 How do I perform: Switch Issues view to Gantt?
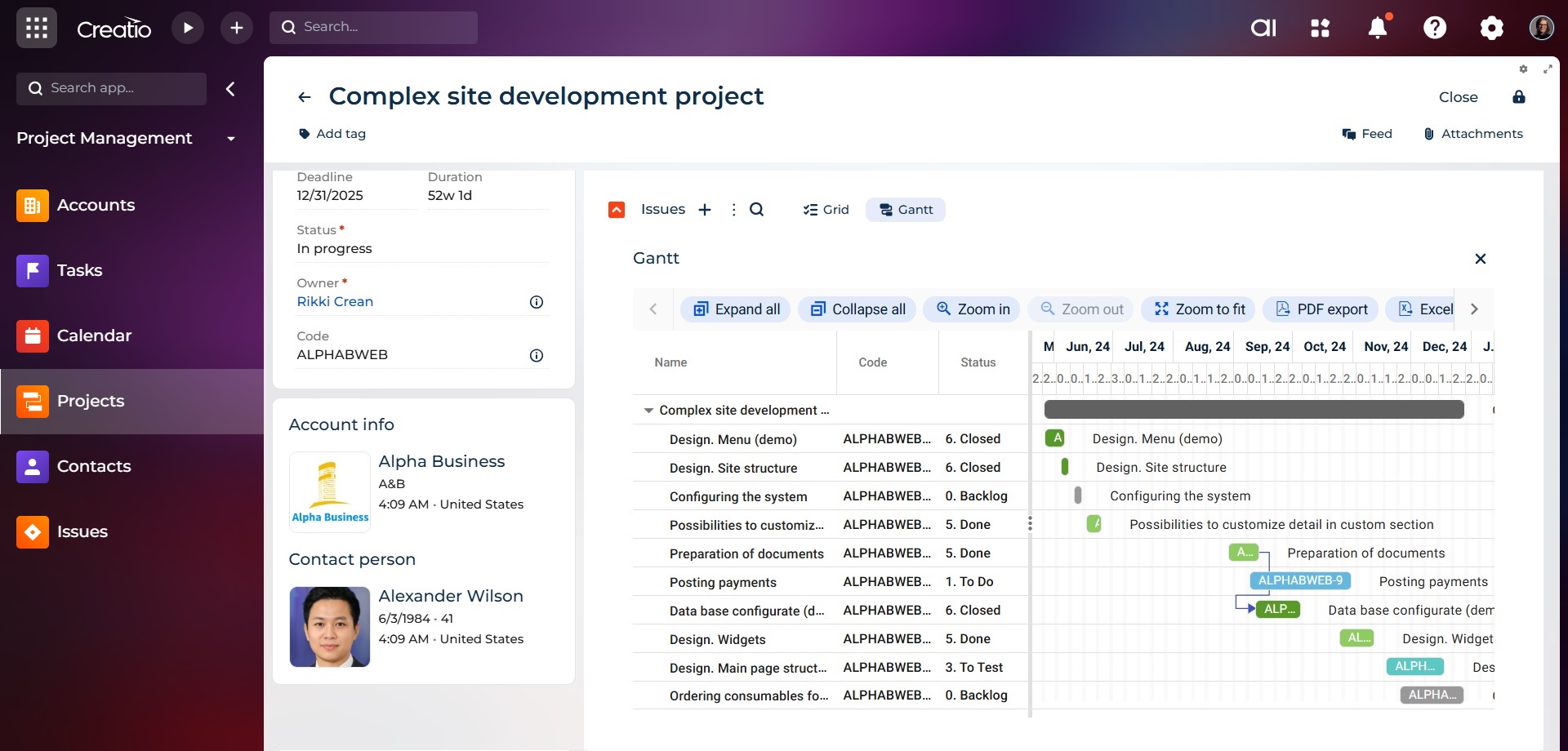[x=906, y=210]
